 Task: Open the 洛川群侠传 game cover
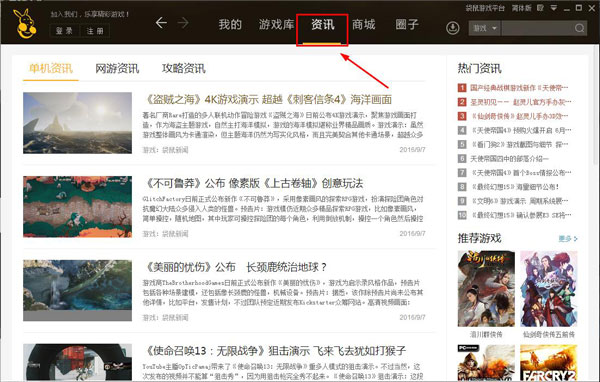486,289
